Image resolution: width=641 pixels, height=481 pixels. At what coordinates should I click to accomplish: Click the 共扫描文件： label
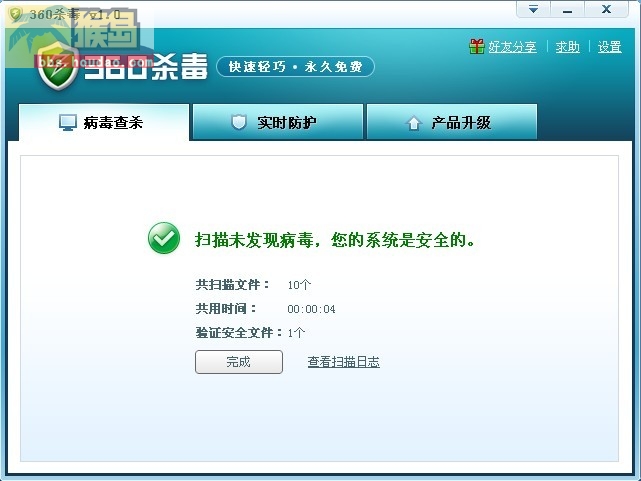coord(233,284)
